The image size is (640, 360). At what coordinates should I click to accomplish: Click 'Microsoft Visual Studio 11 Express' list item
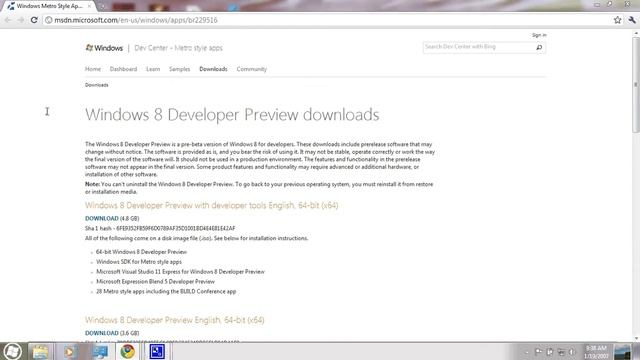180,272
